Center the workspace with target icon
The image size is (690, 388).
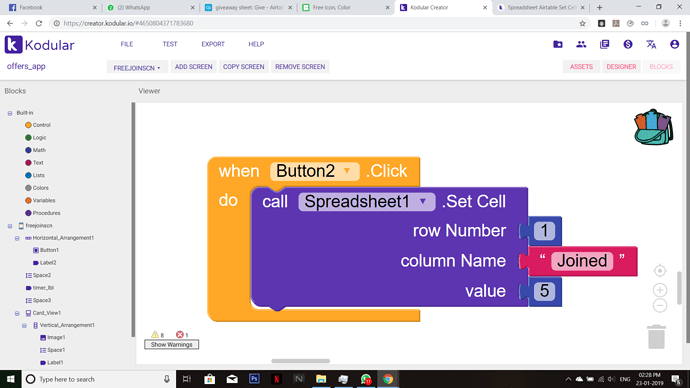660,271
